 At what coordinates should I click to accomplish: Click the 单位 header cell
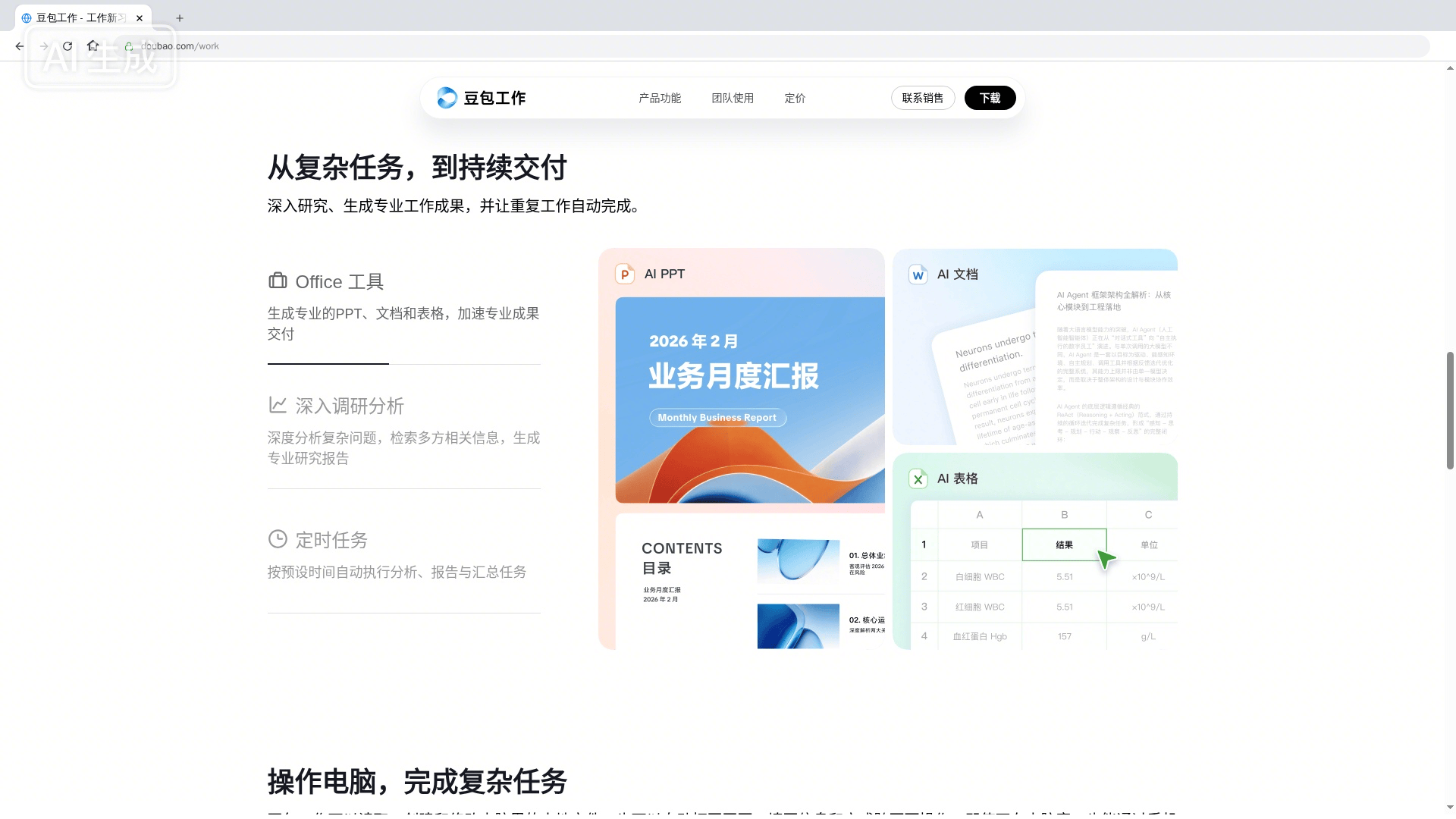(x=1148, y=545)
